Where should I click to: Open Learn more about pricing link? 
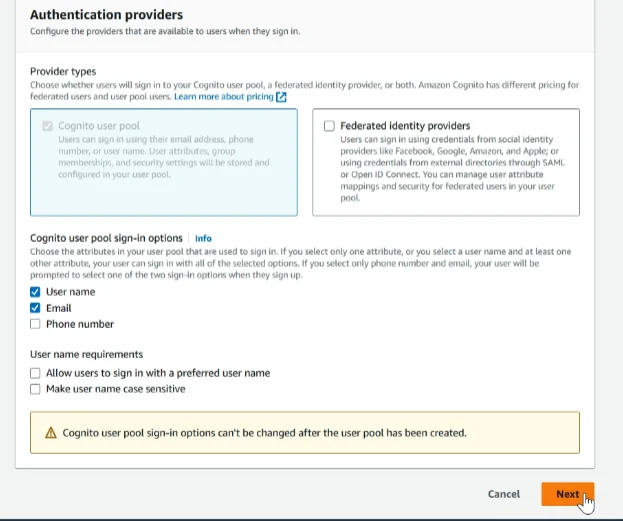click(224, 97)
